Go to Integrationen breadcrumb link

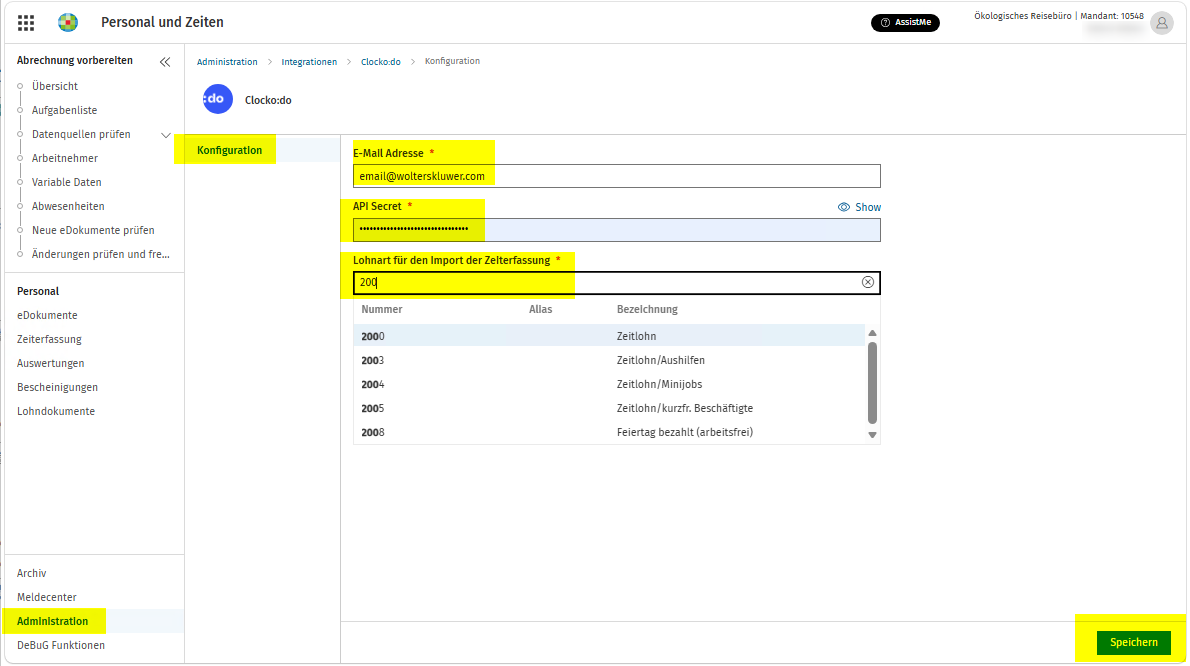pos(309,61)
